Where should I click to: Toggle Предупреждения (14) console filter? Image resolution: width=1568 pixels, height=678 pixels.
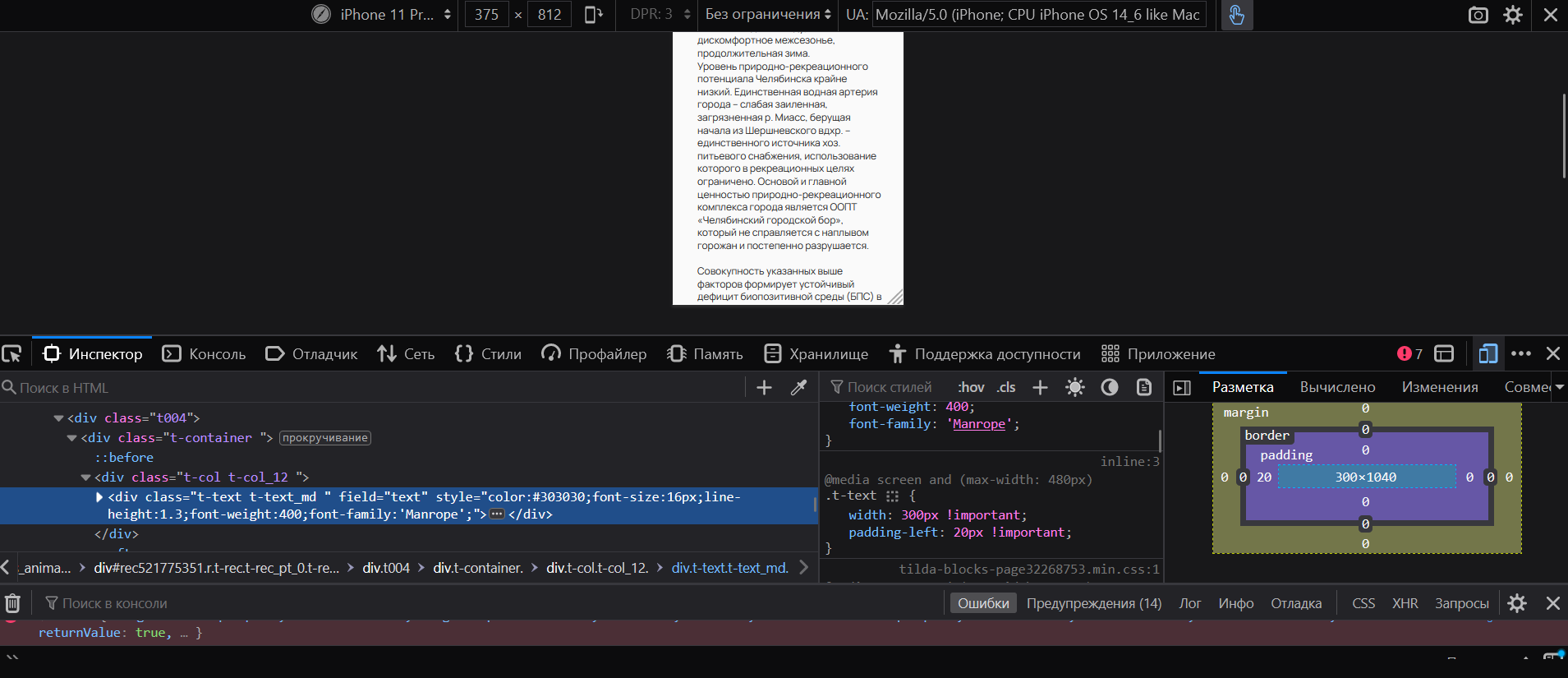tap(1094, 603)
